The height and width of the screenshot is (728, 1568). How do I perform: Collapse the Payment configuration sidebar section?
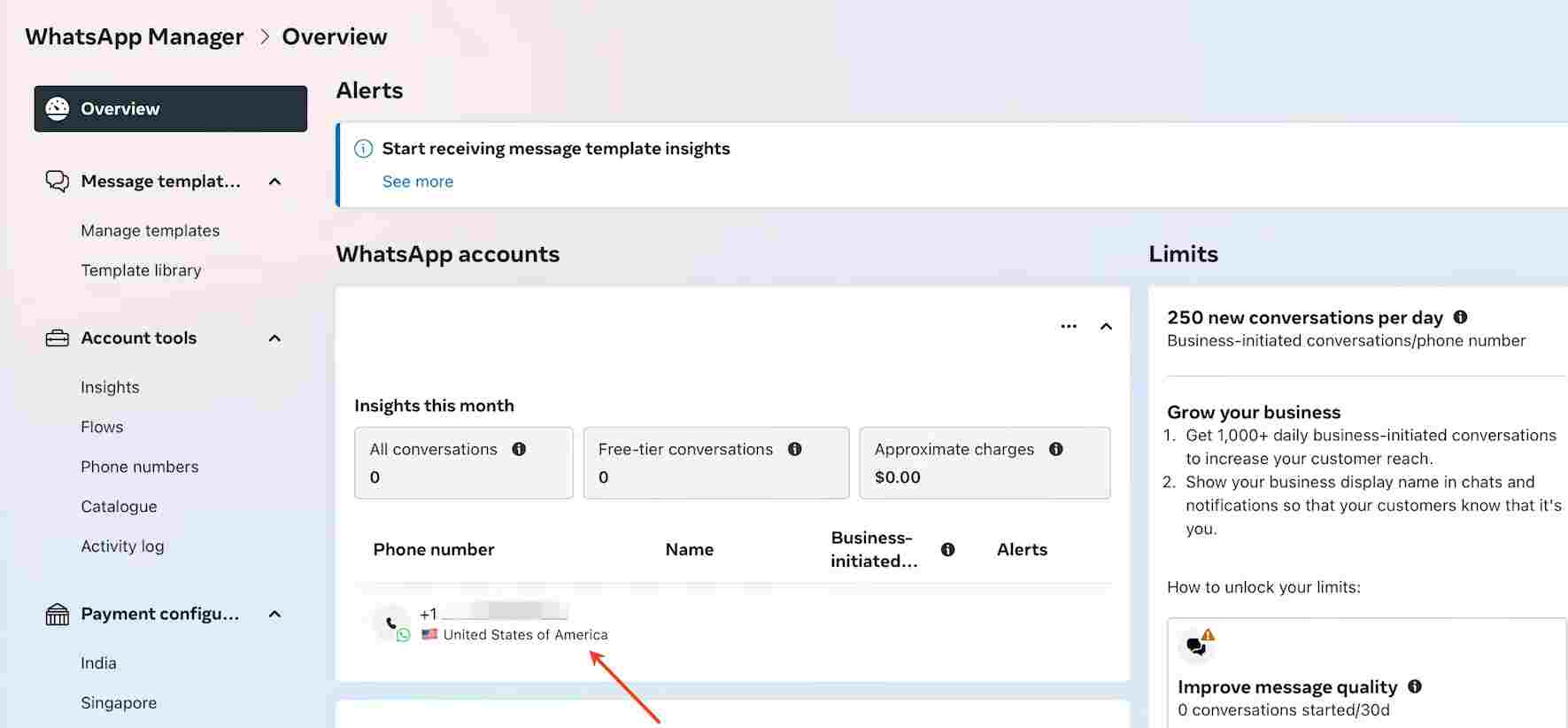pyautogui.click(x=274, y=614)
